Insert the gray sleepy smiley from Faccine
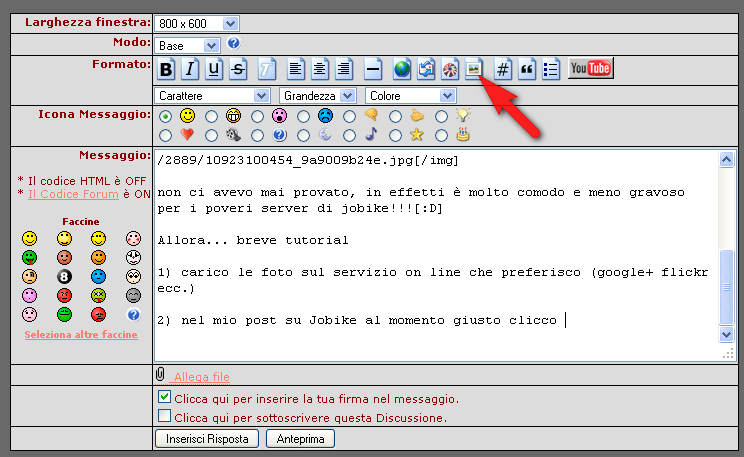The height and width of the screenshot is (457, 744). (133, 295)
